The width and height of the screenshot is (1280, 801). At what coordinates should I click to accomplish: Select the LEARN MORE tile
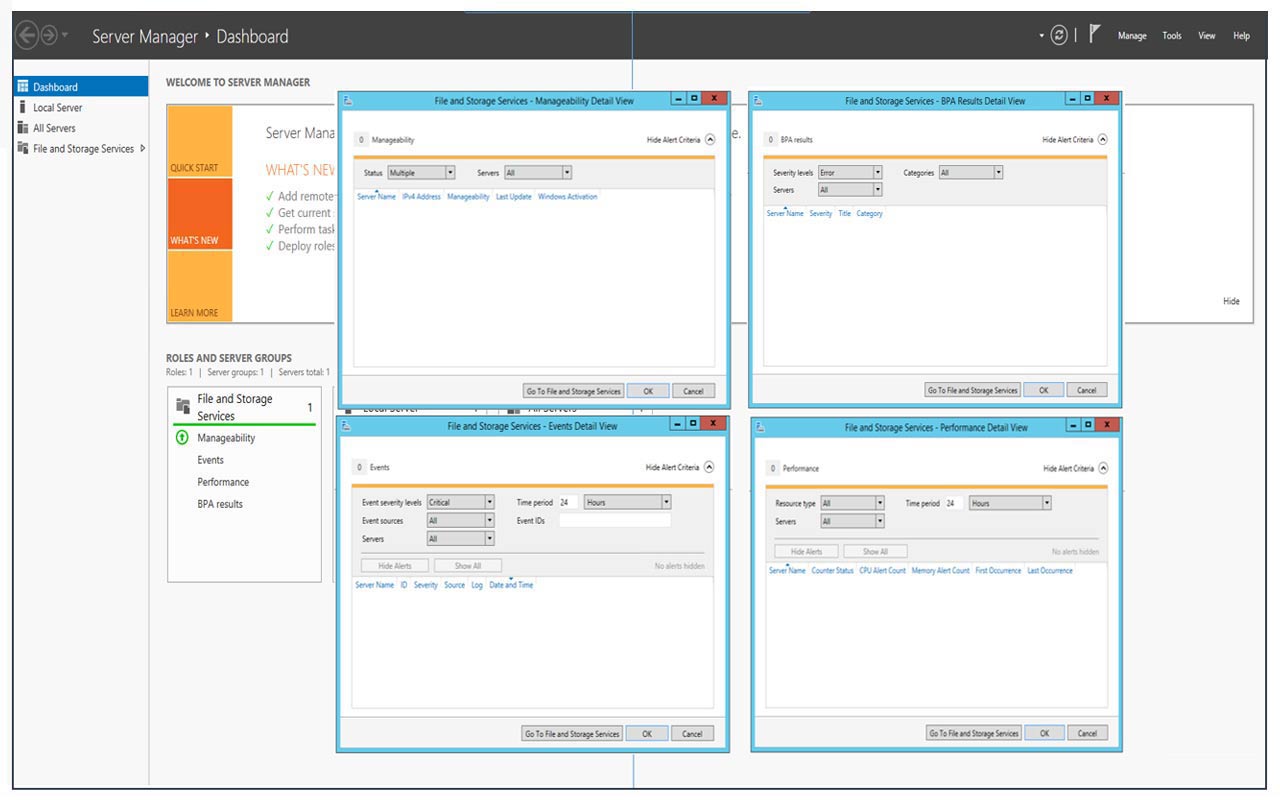[200, 286]
